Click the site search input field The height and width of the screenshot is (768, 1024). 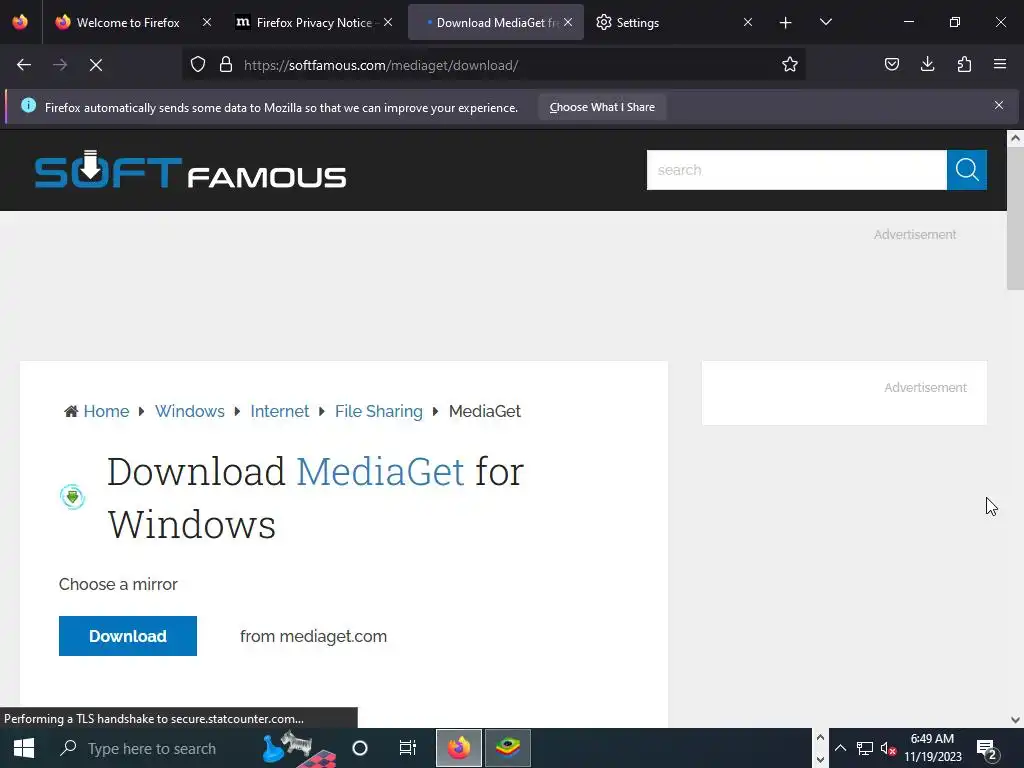796,170
